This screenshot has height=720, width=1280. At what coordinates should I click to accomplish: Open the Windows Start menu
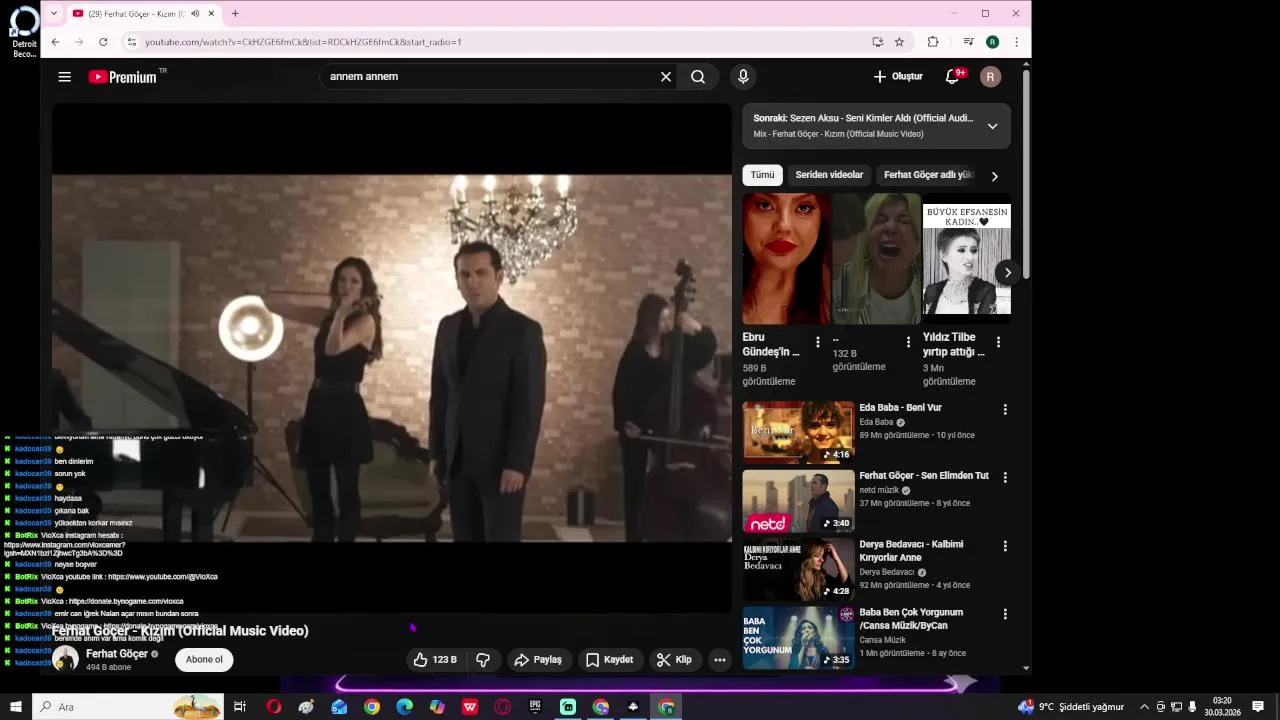[x=16, y=707]
